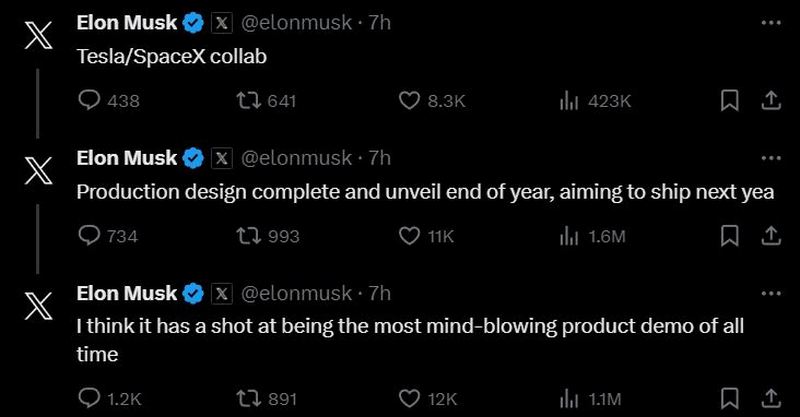Open more options on mind-blowing demo tweet
800x417 pixels.
[x=770, y=293]
